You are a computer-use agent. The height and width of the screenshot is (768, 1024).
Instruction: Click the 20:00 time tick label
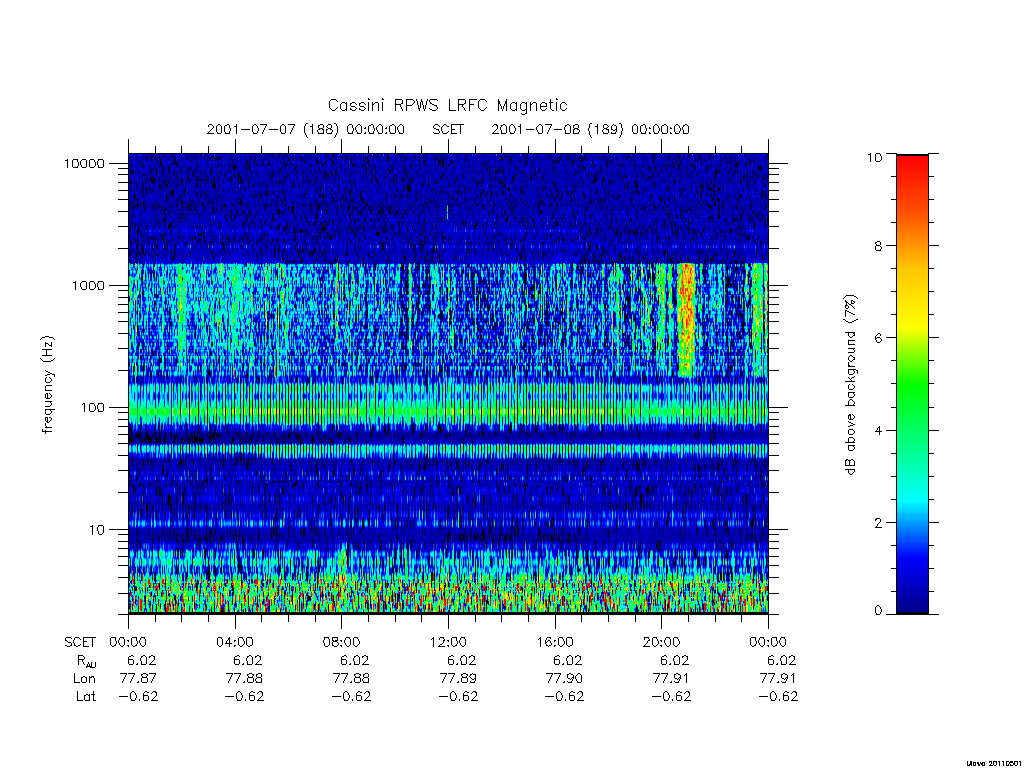point(661,642)
